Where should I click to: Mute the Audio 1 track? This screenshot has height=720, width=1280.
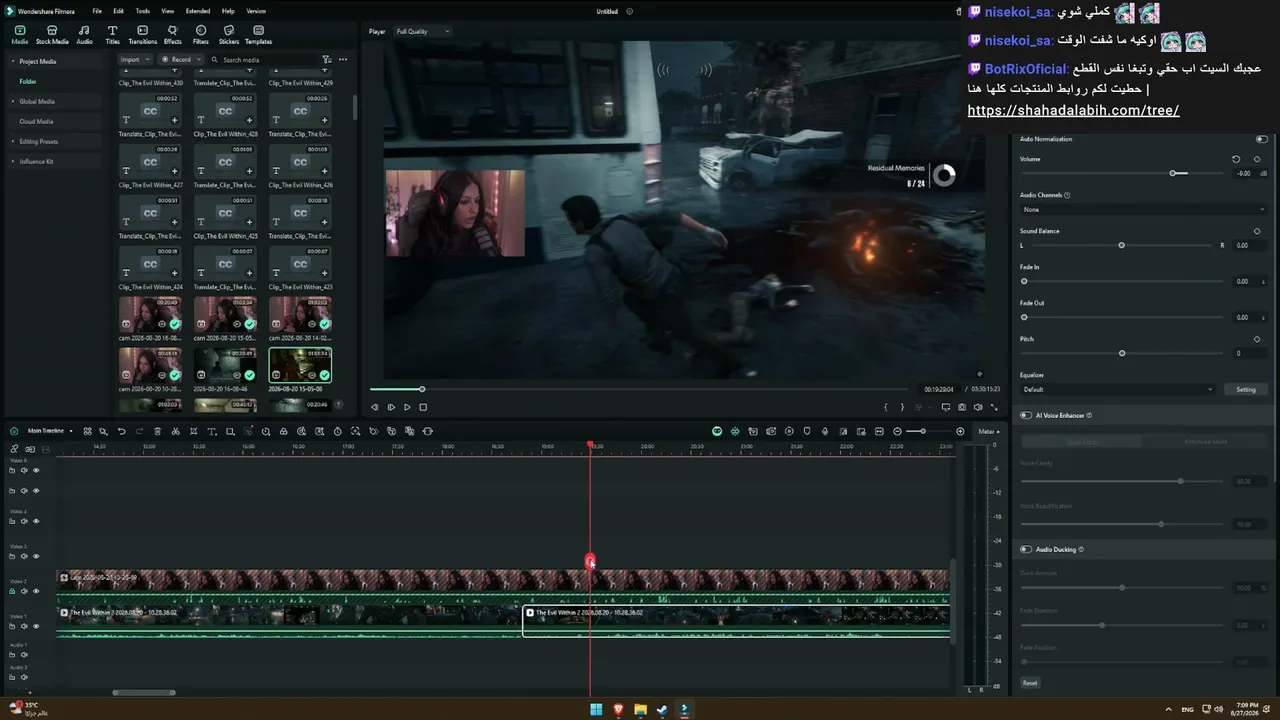tap(24, 655)
